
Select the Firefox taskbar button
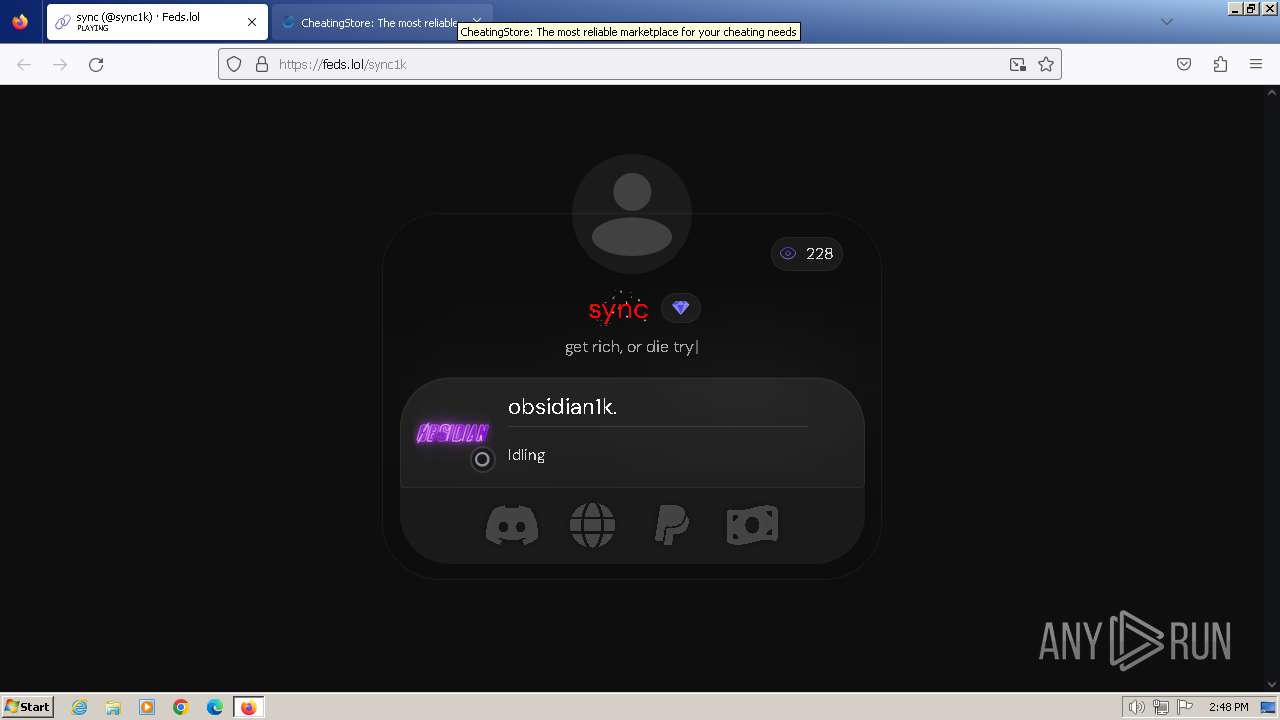pos(248,707)
